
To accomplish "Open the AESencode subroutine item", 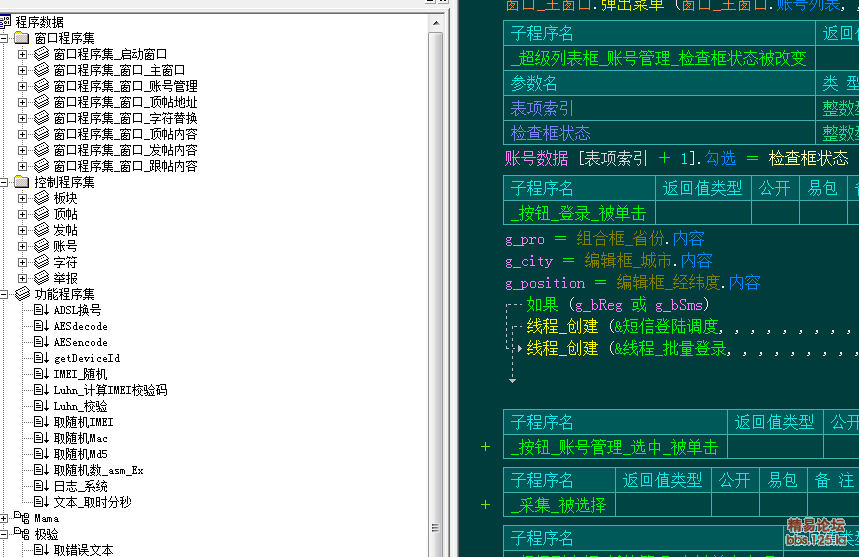I will 80,342.
